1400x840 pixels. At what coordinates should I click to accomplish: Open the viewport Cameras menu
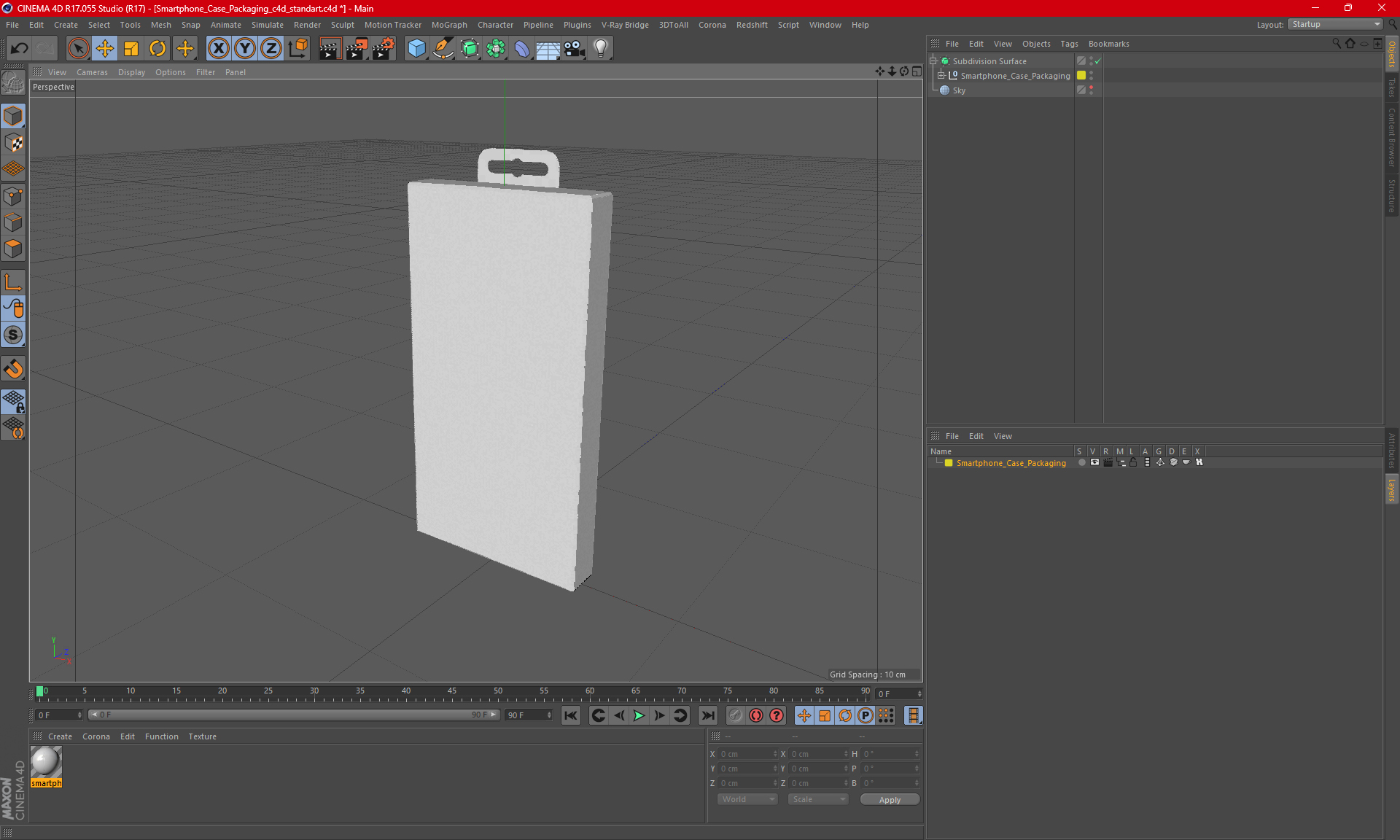click(92, 72)
